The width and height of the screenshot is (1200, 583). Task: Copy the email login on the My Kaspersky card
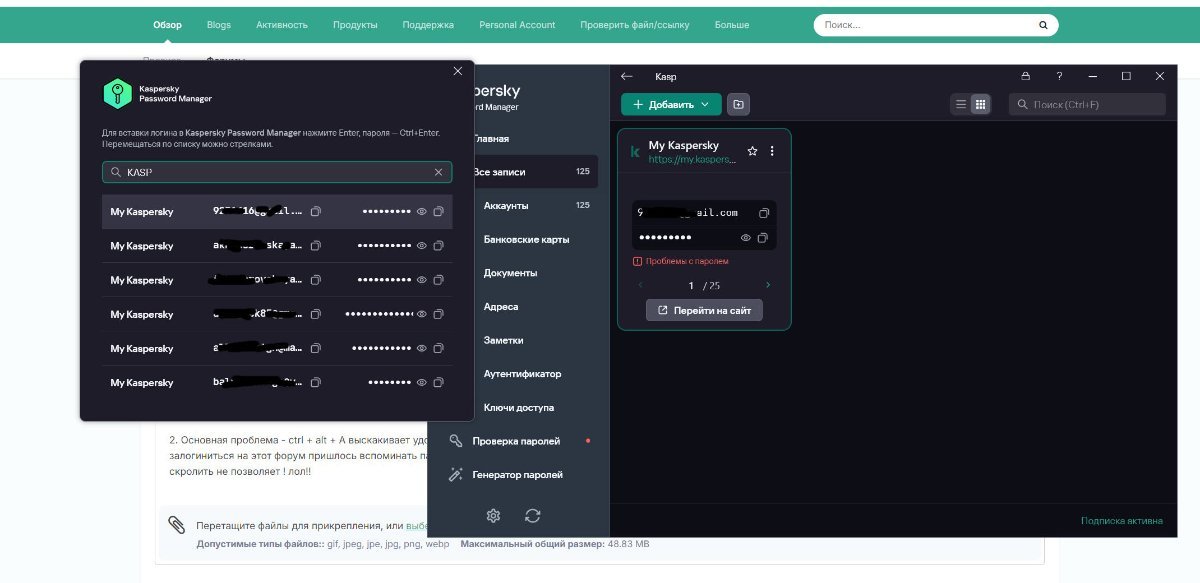tap(764, 213)
